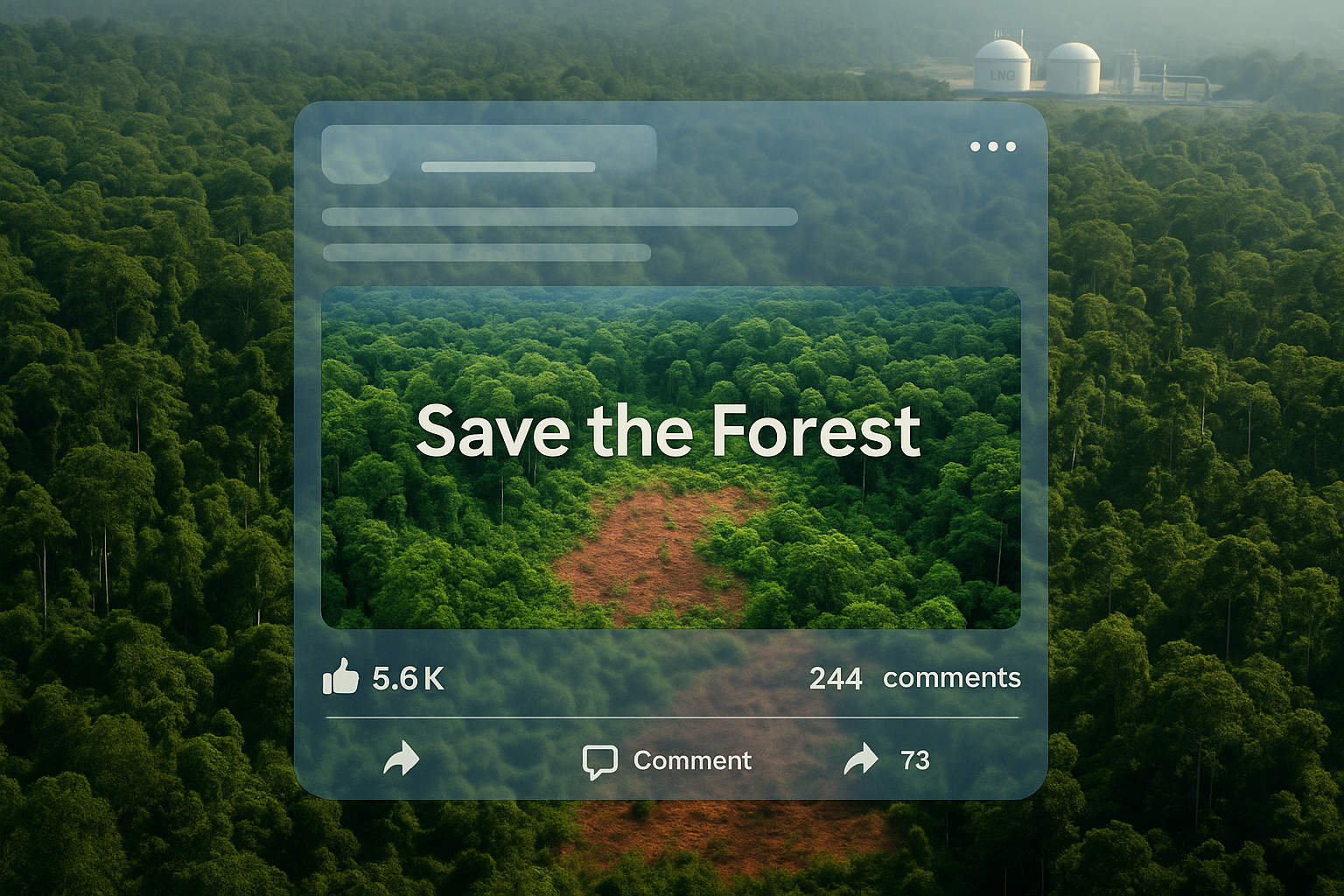Click the share arrow beside 73
The image size is (1344, 896).
pyautogui.click(x=861, y=759)
